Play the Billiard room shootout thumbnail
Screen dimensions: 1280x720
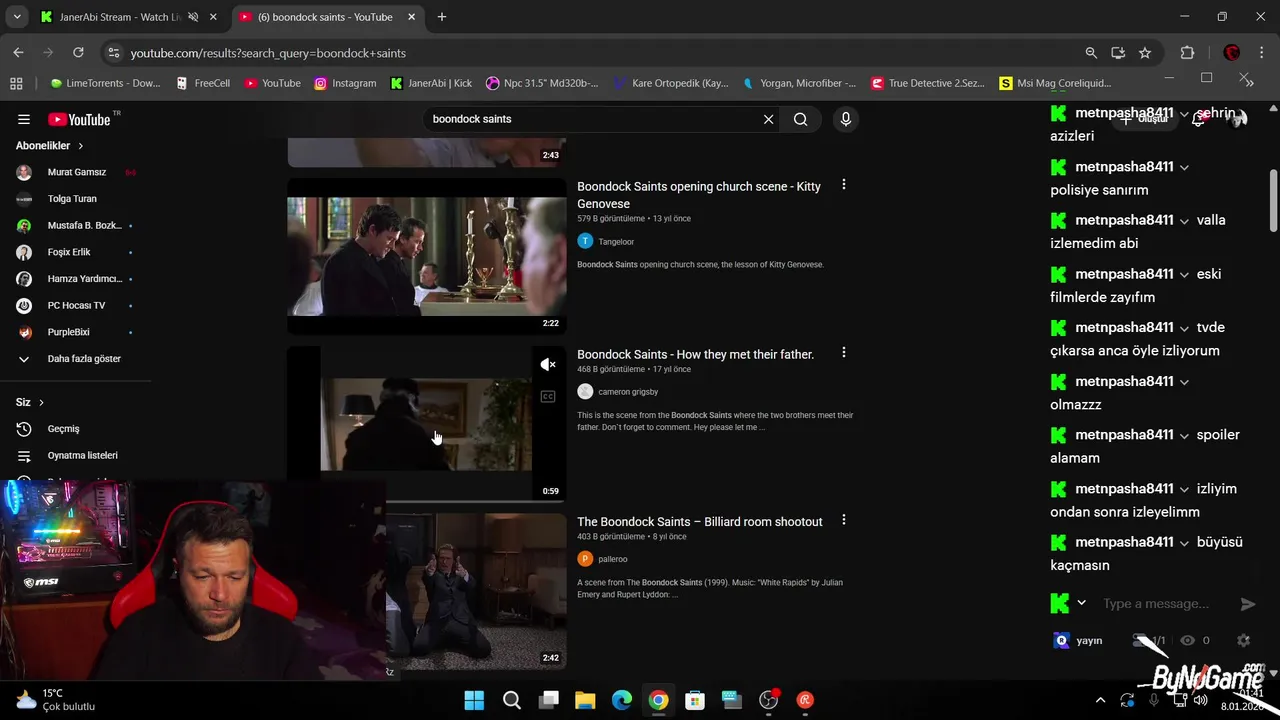coord(476,591)
